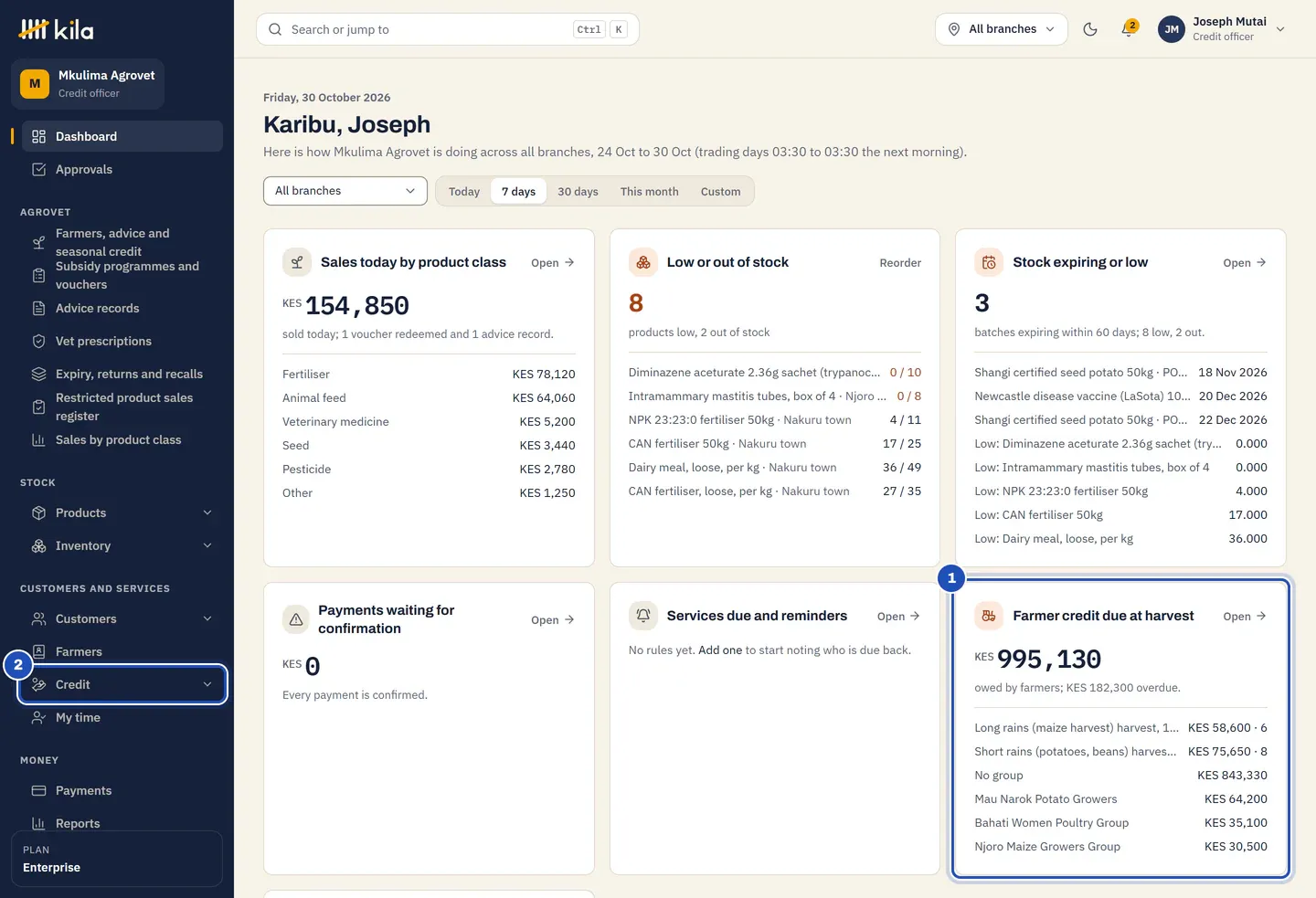The width and height of the screenshot is (1316, 898).
Task: Click Reorder on Low or out of stock
Action: click(900, 263)
